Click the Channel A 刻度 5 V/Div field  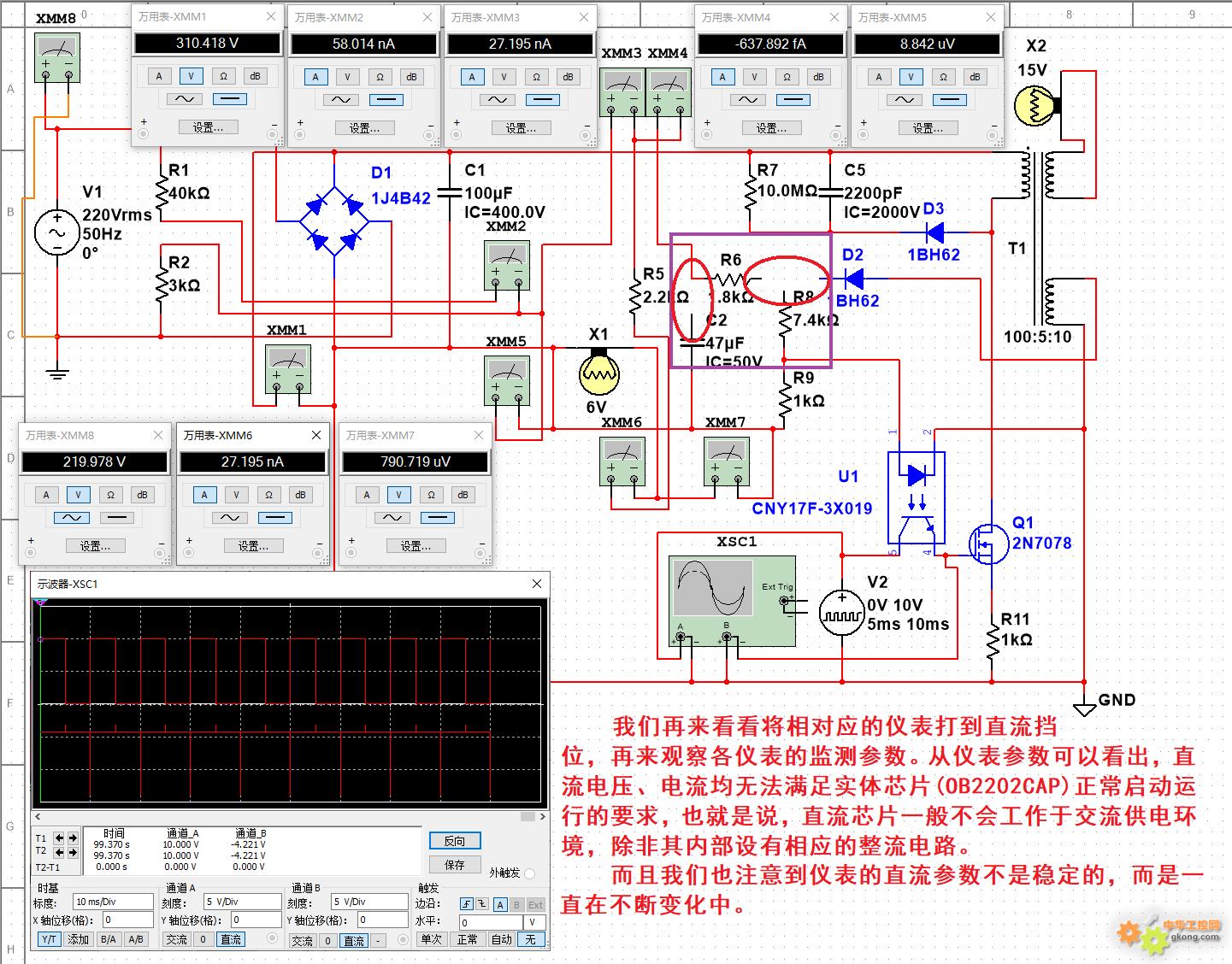(x=242, y=902)
